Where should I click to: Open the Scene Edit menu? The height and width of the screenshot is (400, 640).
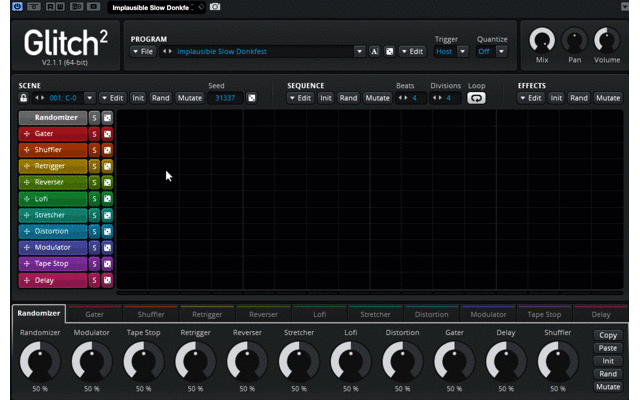tap(112, 98)
